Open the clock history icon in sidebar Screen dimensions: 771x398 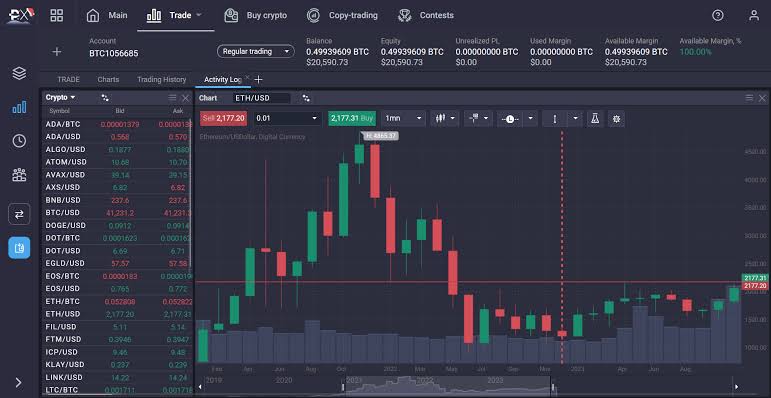(19, 141)
